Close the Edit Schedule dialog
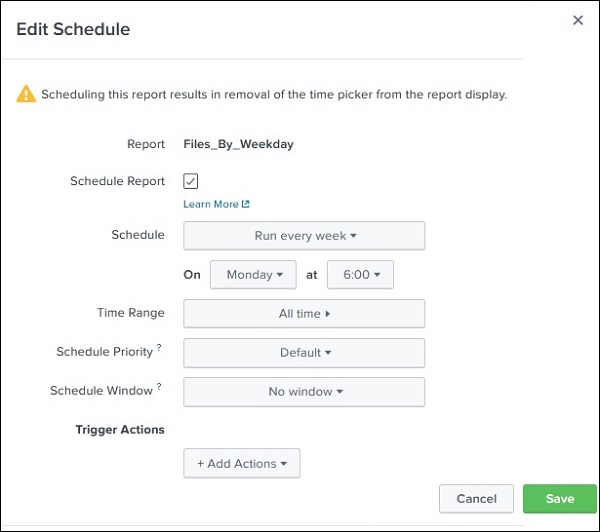 [x=578, y=20]
